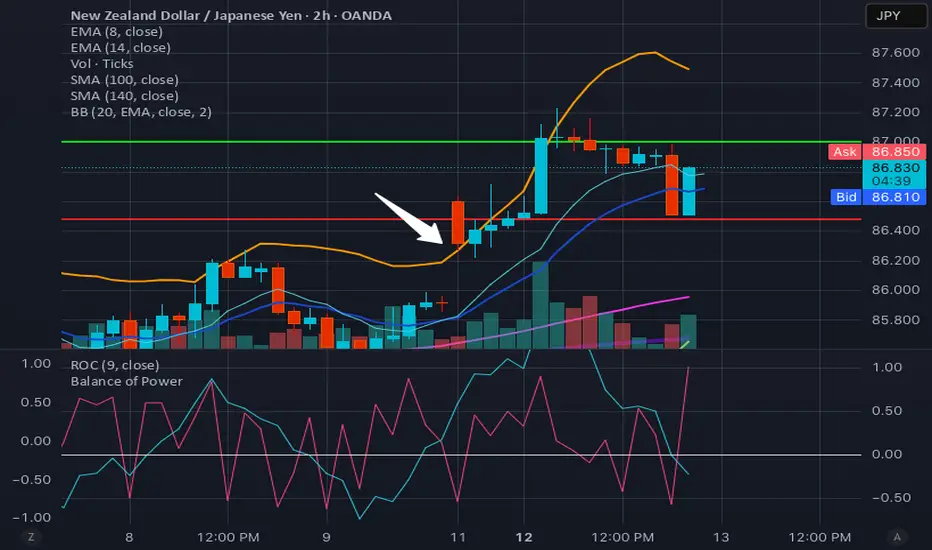Screen dimensions: 932x550
Task: Click the Ask 86.850 price label
Action: (x=877, y=152)
